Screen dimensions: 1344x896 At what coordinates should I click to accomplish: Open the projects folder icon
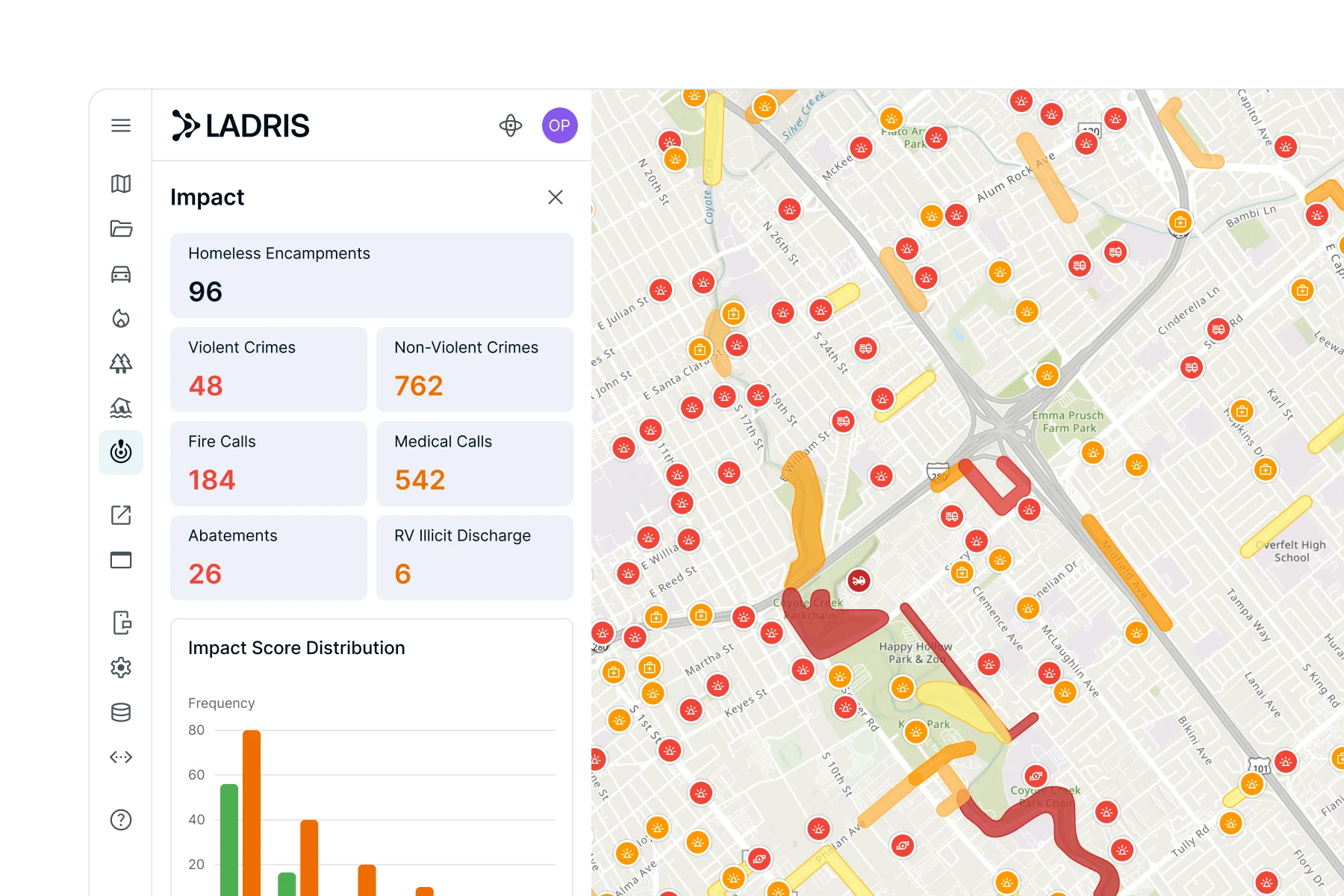121,229
